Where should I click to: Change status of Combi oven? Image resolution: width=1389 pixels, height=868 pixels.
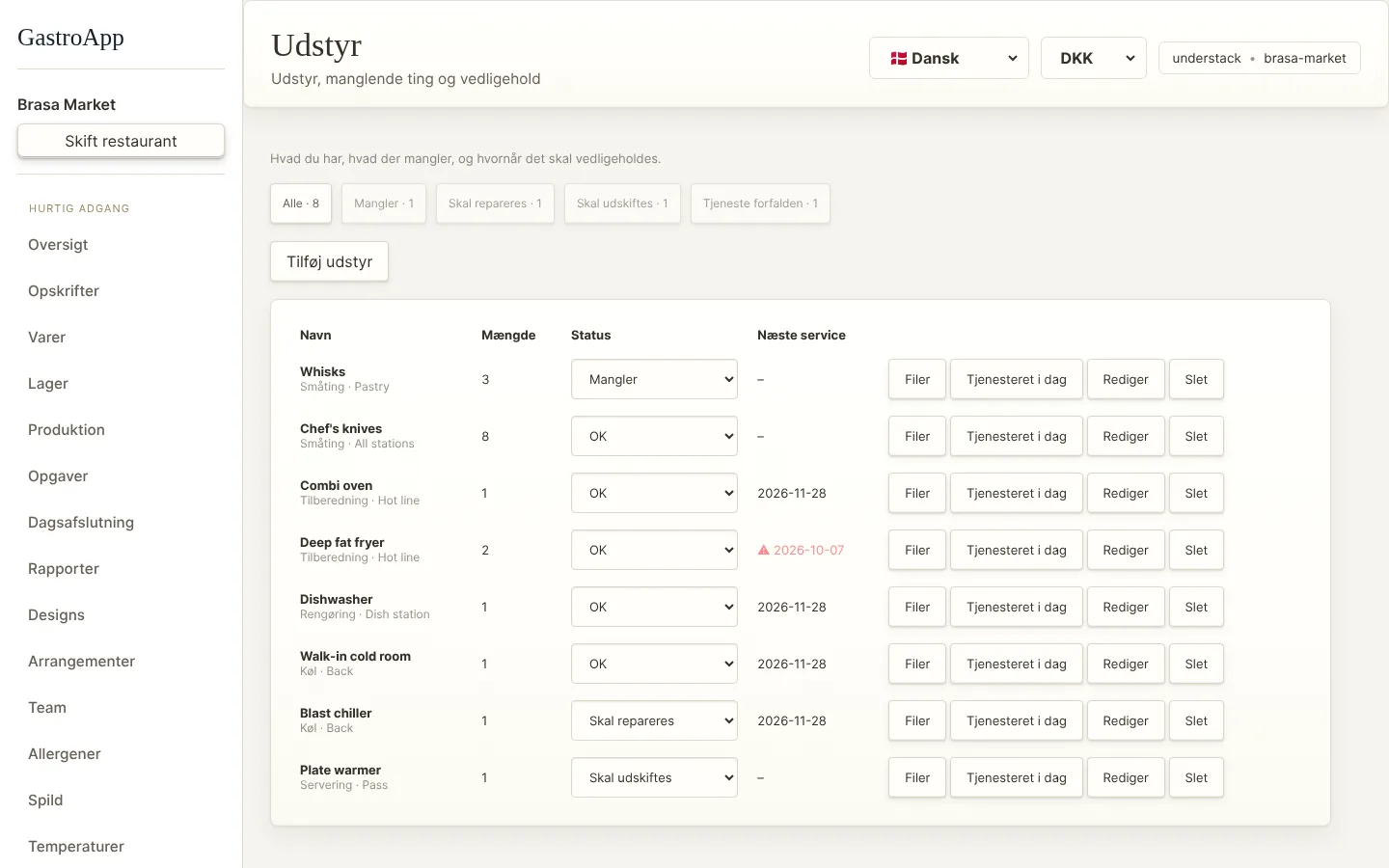tap(654, 493)
